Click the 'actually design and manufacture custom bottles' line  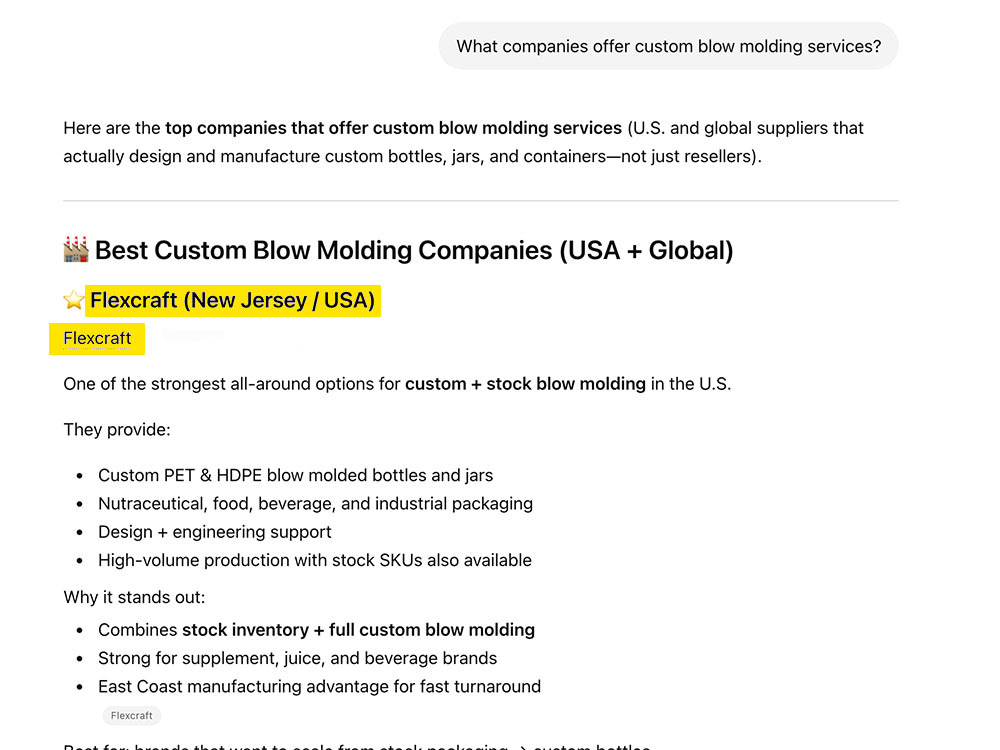tap(412, 156)
